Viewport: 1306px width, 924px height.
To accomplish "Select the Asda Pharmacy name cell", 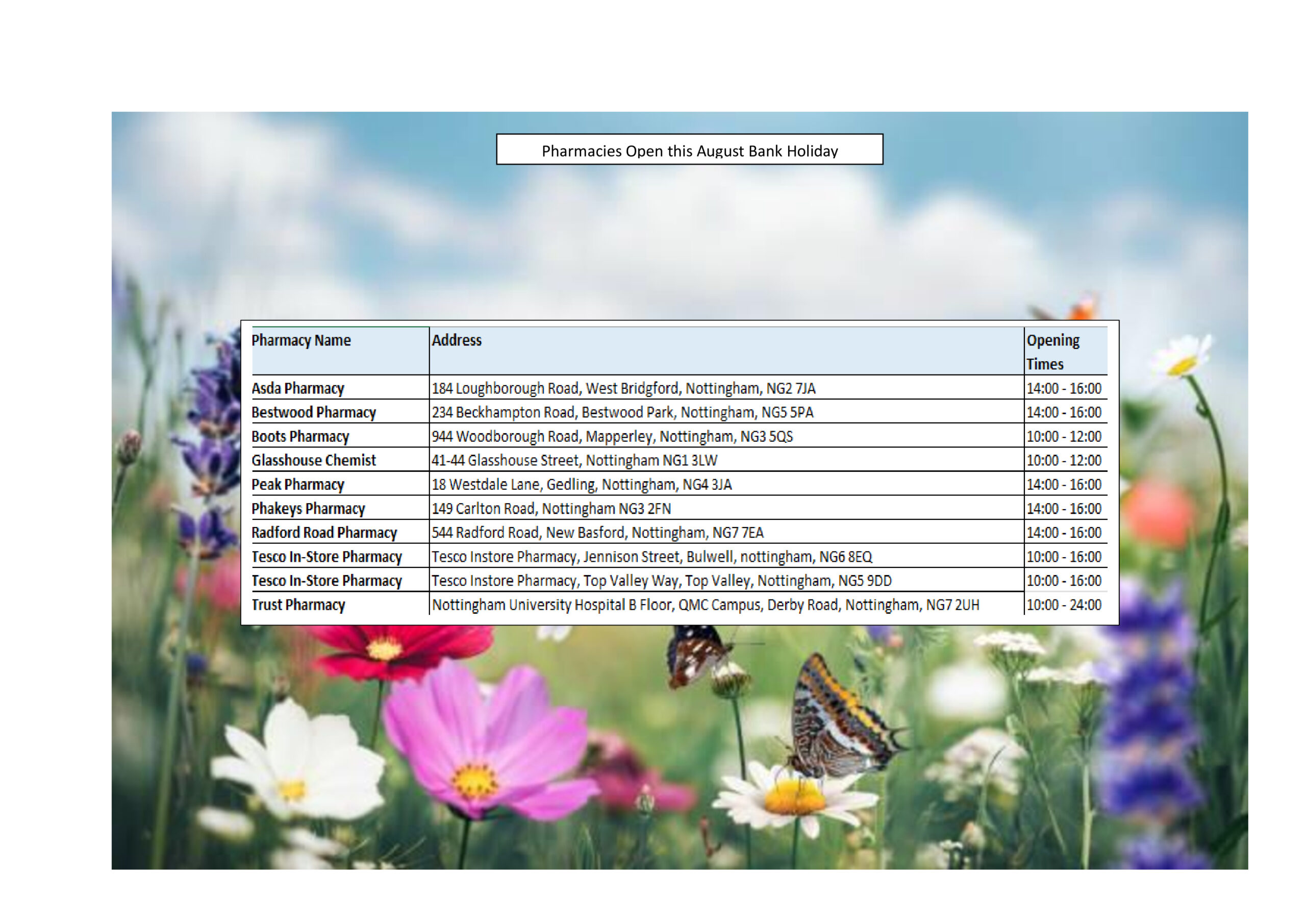I will click(297, 388).
